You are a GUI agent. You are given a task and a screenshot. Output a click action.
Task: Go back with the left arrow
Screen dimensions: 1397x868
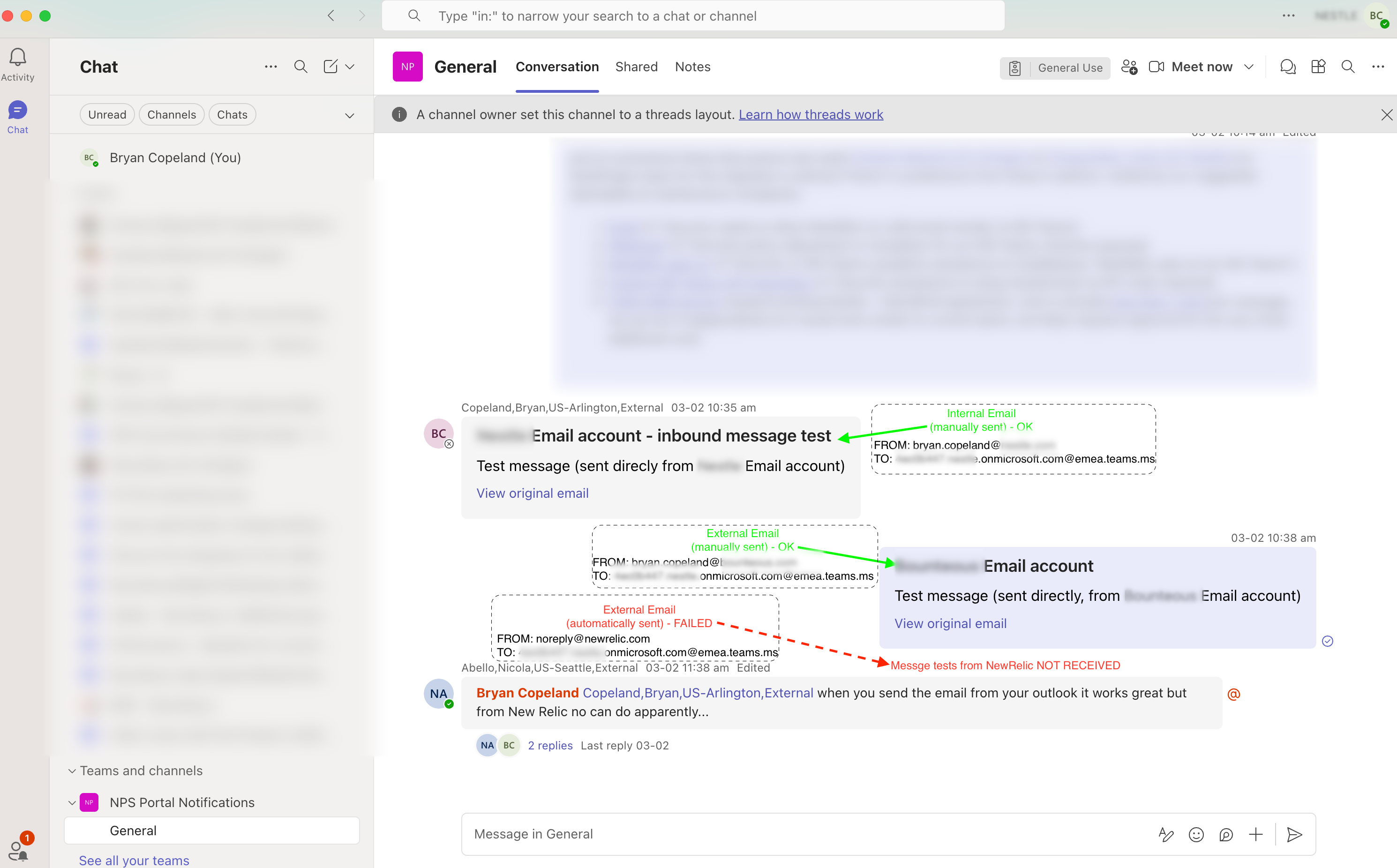coord(330,16)
